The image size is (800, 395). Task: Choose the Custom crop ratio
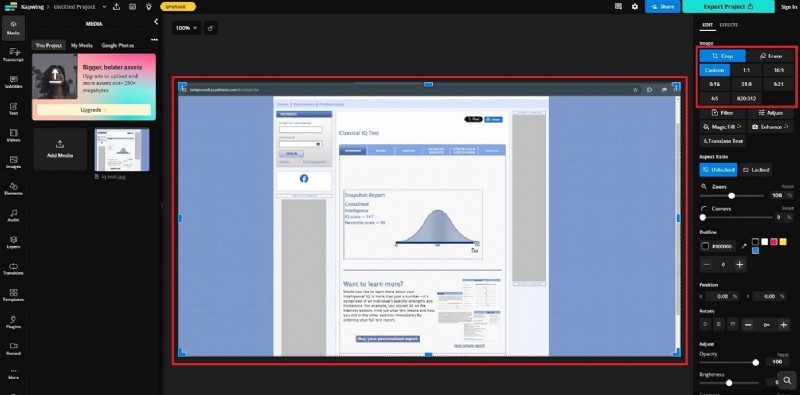[x=715, y=70]
